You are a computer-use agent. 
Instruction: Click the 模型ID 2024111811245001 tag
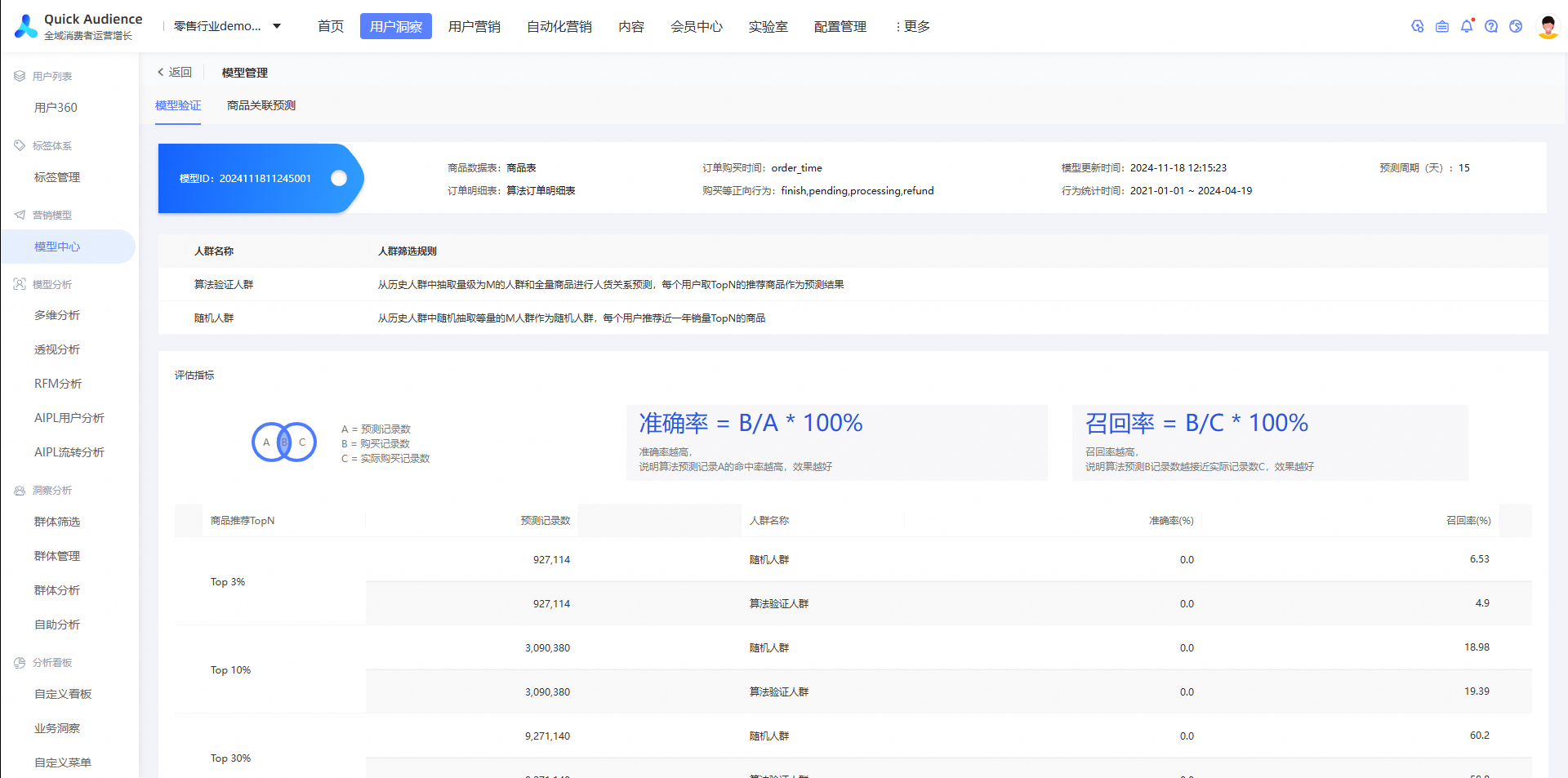pos(260,178)
